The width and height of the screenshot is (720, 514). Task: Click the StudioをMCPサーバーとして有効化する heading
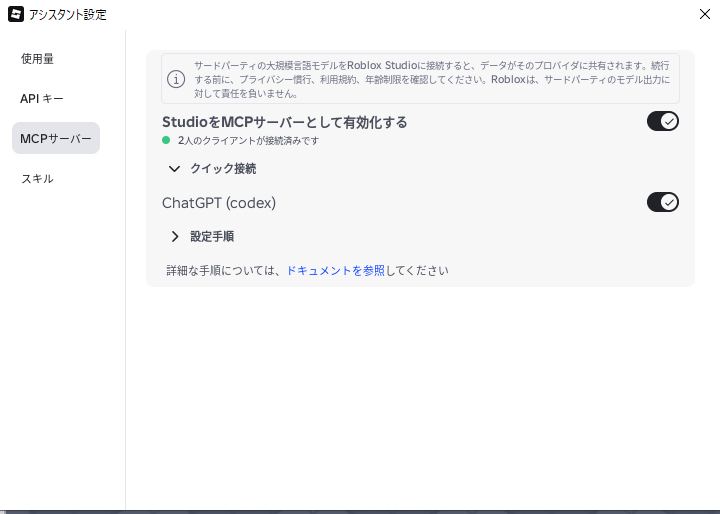coord(285,122)
